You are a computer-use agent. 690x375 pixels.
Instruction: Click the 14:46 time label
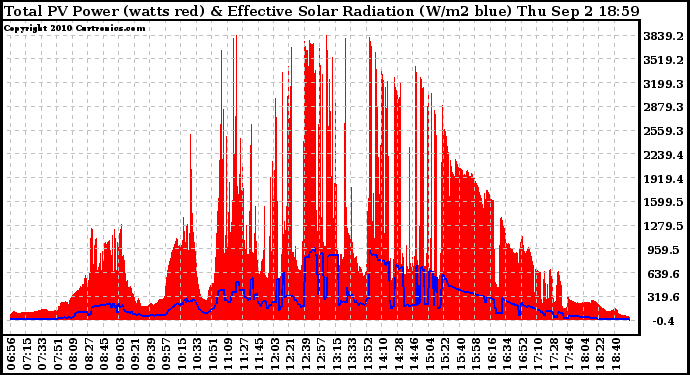point(415,354)
